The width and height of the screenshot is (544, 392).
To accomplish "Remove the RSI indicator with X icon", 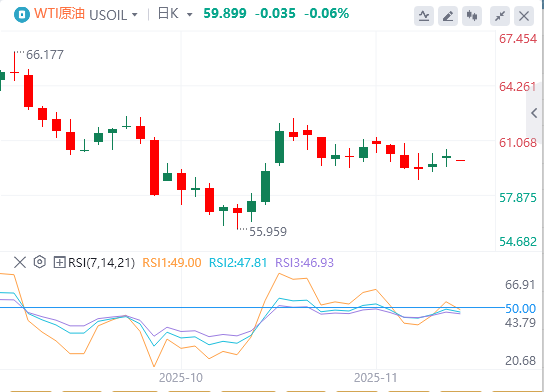I will coord(20,262).
